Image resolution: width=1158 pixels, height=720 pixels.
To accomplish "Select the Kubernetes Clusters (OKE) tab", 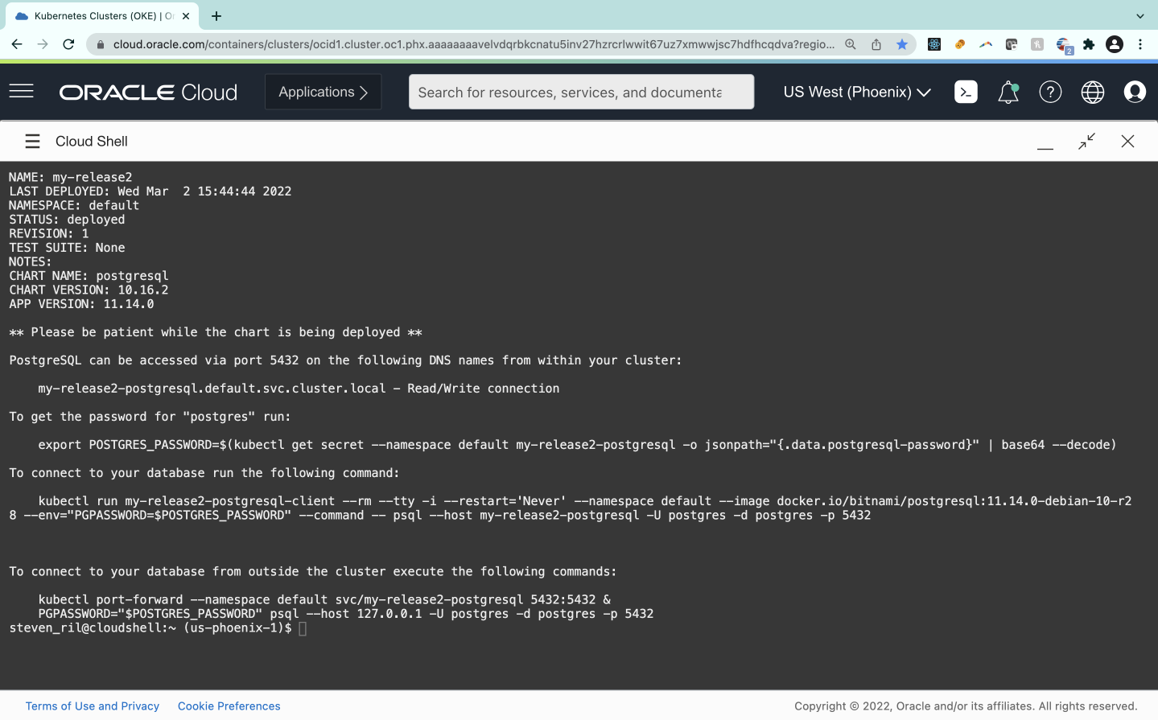I will point(100,16).
